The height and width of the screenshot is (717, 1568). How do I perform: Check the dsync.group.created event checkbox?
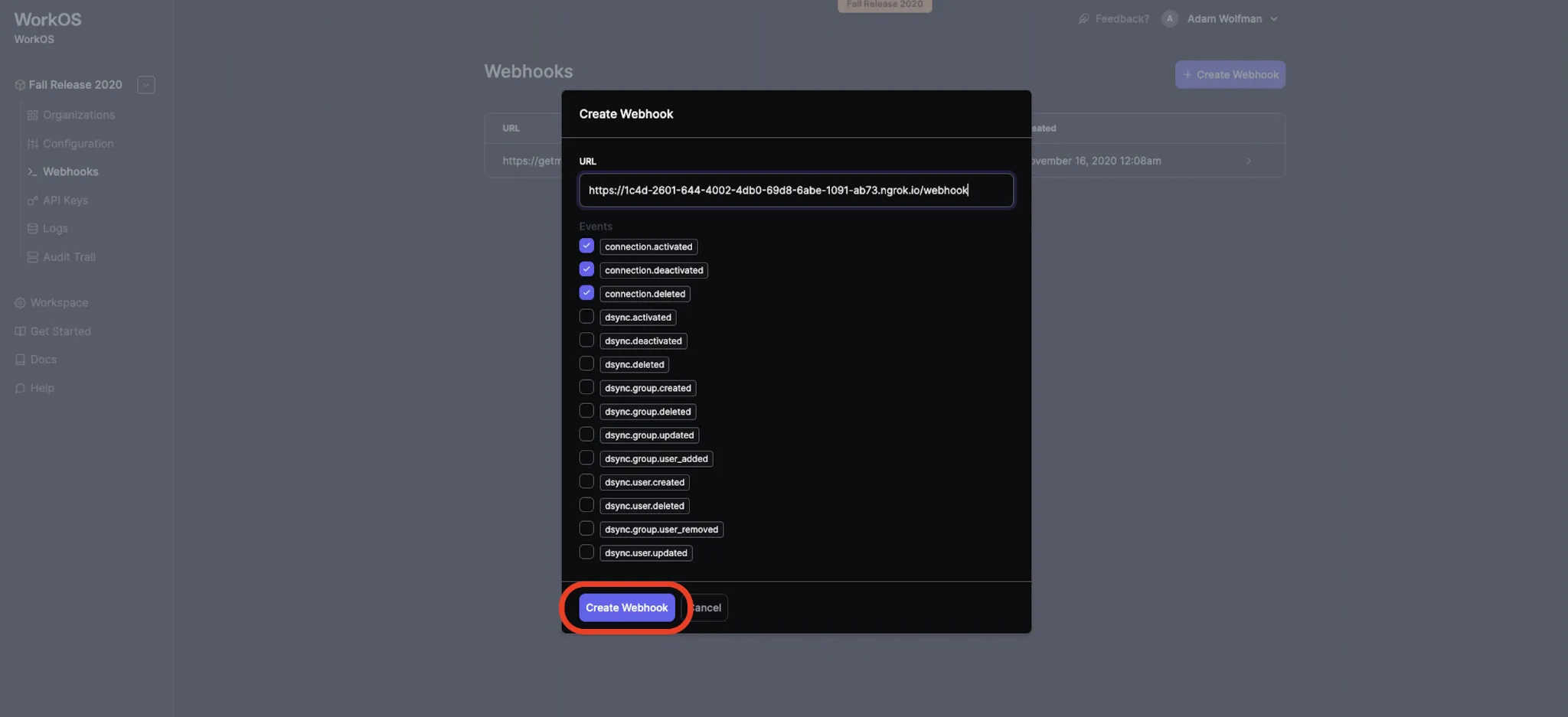(x=586, y=387)
